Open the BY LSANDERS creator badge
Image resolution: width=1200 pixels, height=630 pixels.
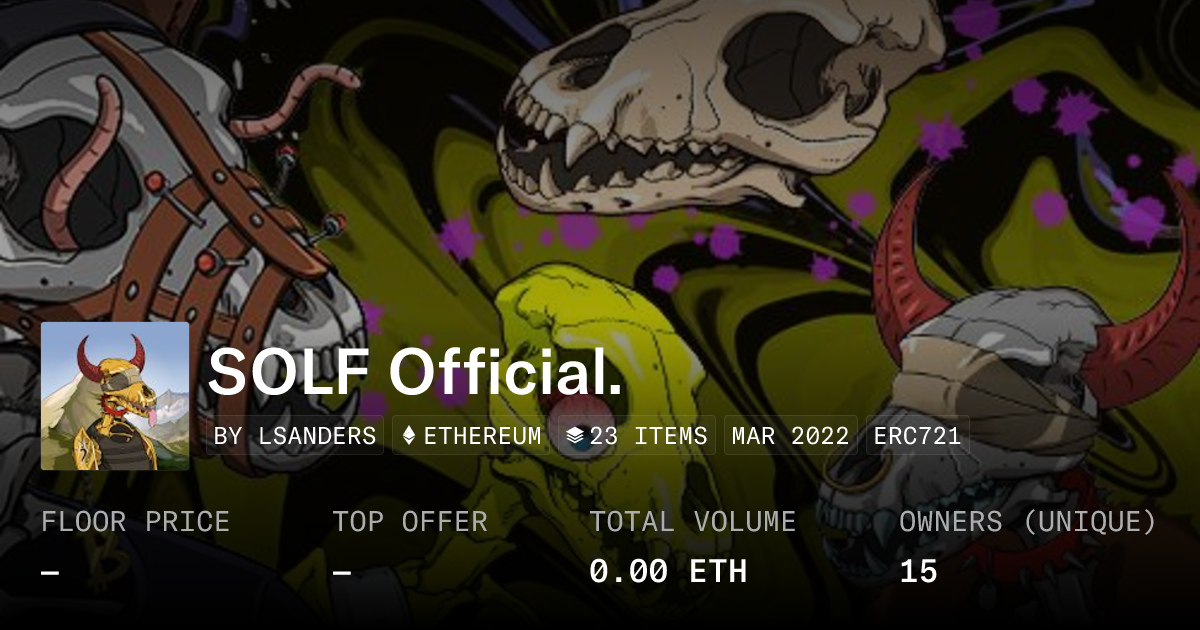[x=295, y=436]
